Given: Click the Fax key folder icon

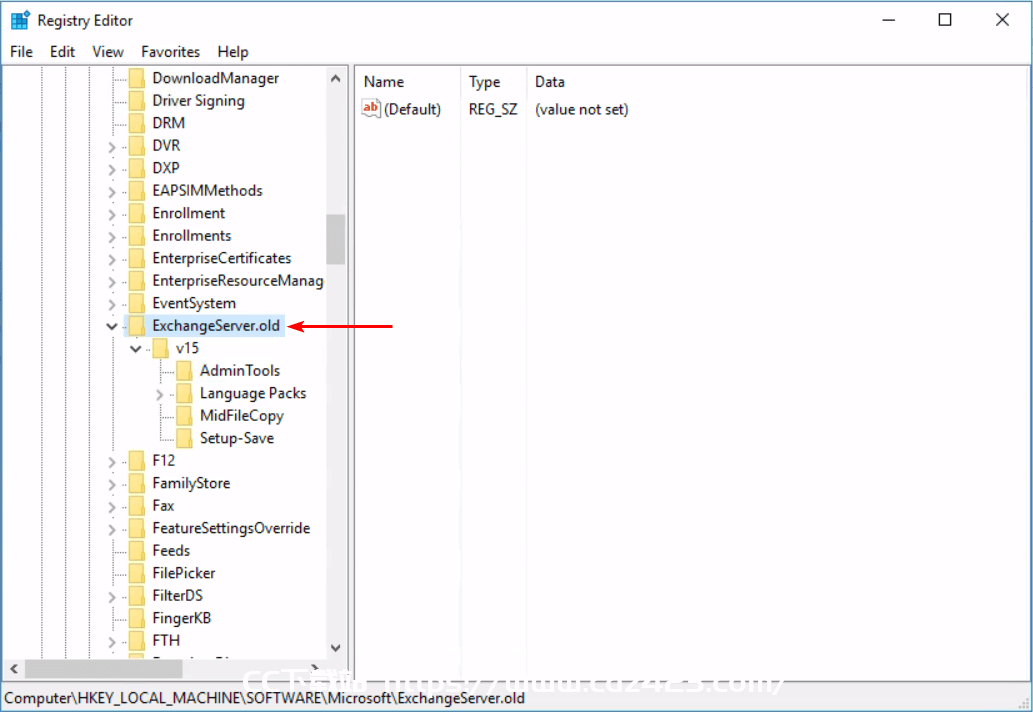Looking at the screenshot, I should pyautogui.click(x=137, y=506).
